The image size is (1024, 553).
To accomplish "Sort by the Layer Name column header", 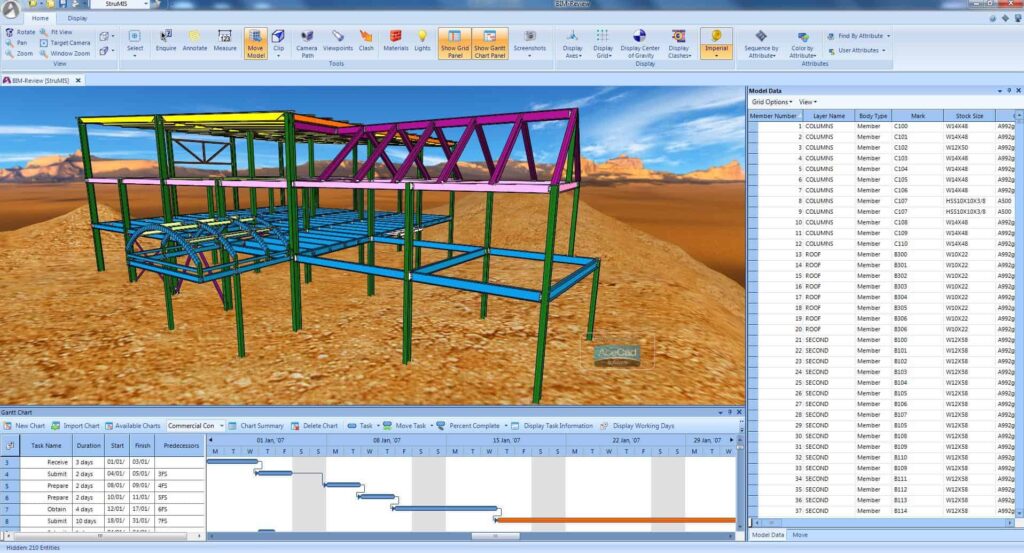I will tap(829, 116).
